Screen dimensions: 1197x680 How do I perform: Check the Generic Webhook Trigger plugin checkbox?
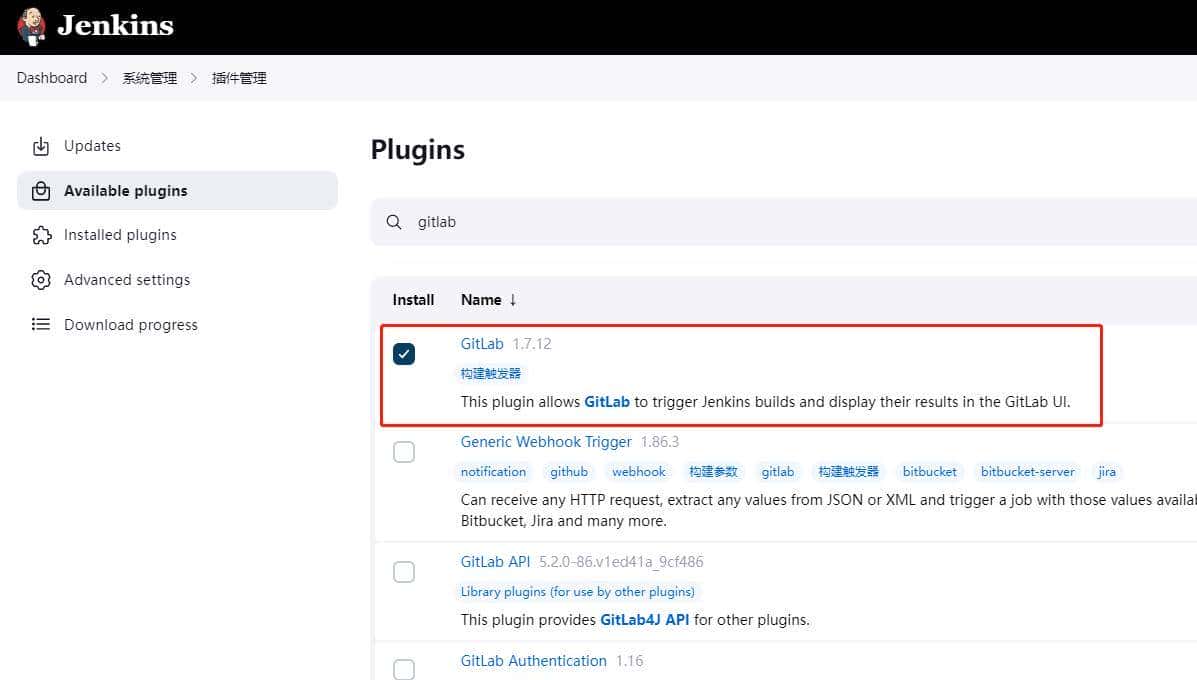(403, 451)
